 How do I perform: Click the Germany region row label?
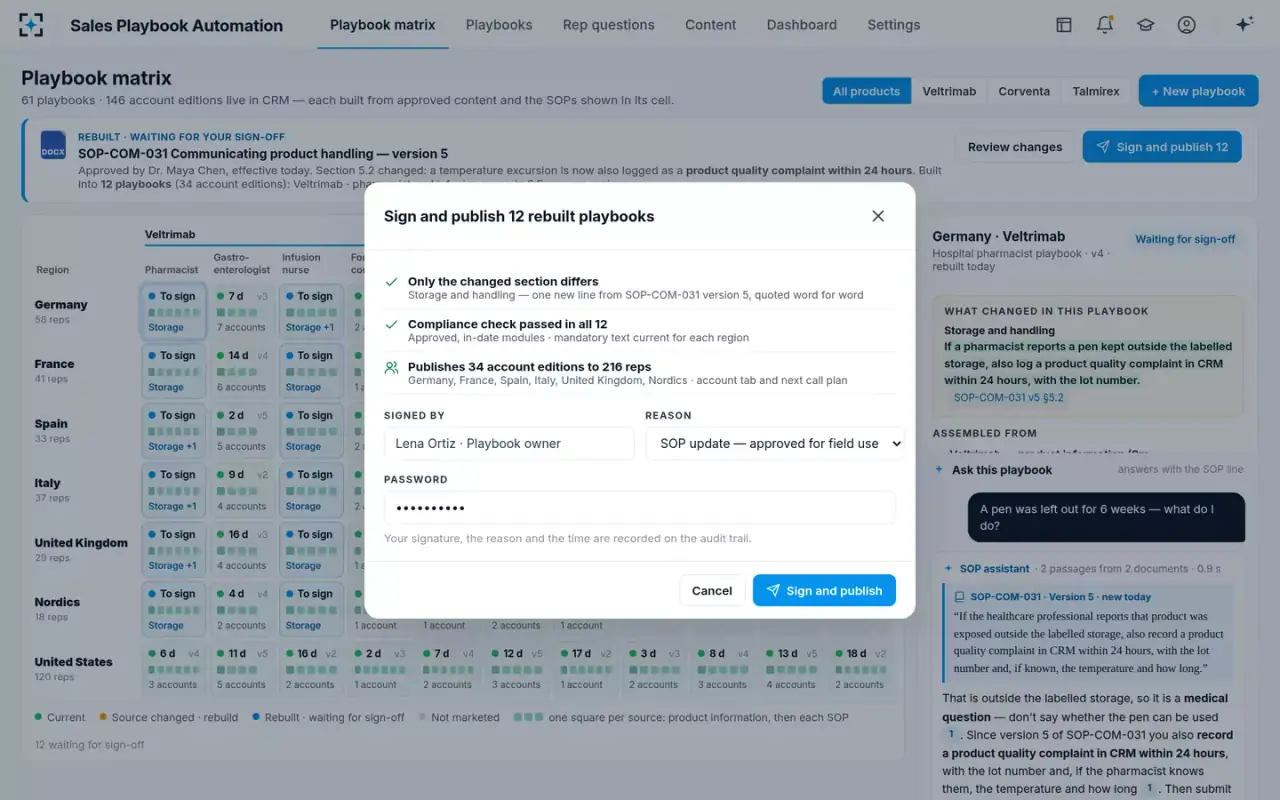coord(61,305)
